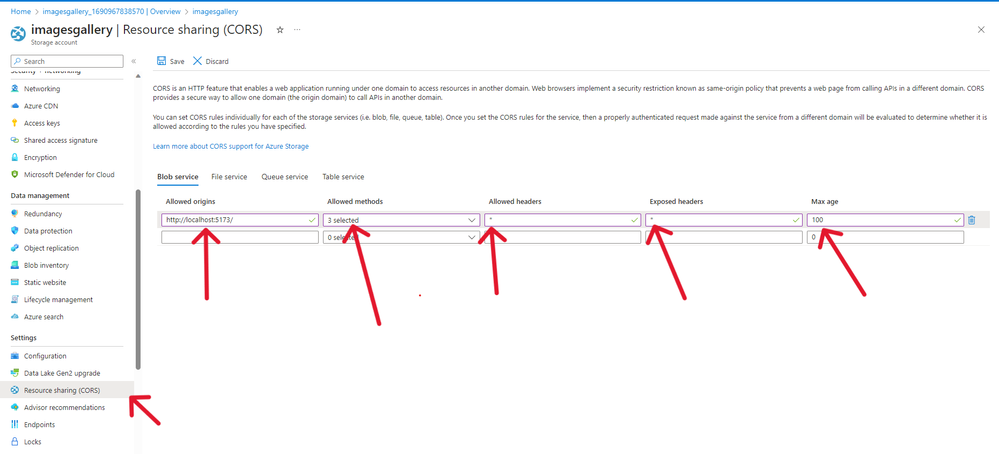
Task: Open the more options ellipsis
Action: click(297, 30)
